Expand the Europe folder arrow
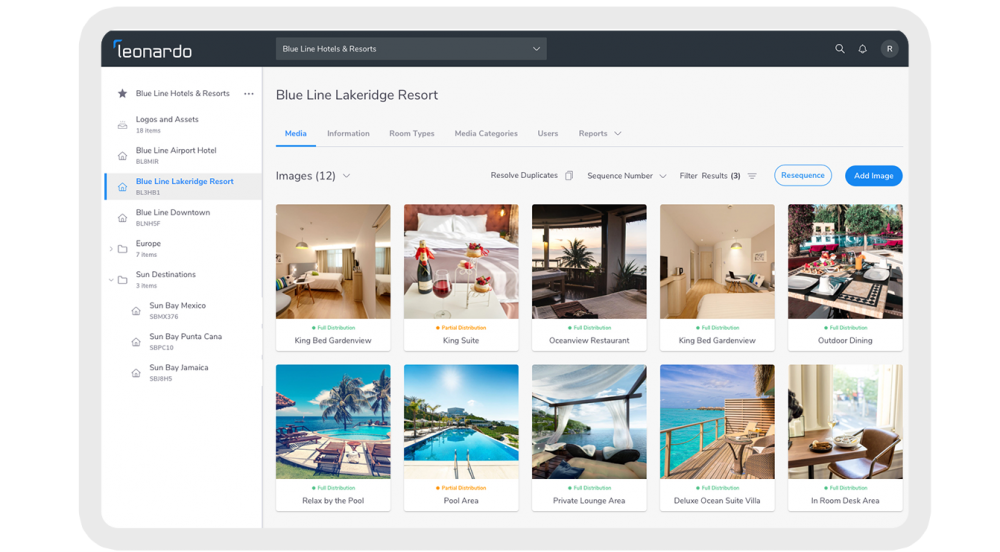Viewport: 1000px width, 552px height. tap(111, 249)
